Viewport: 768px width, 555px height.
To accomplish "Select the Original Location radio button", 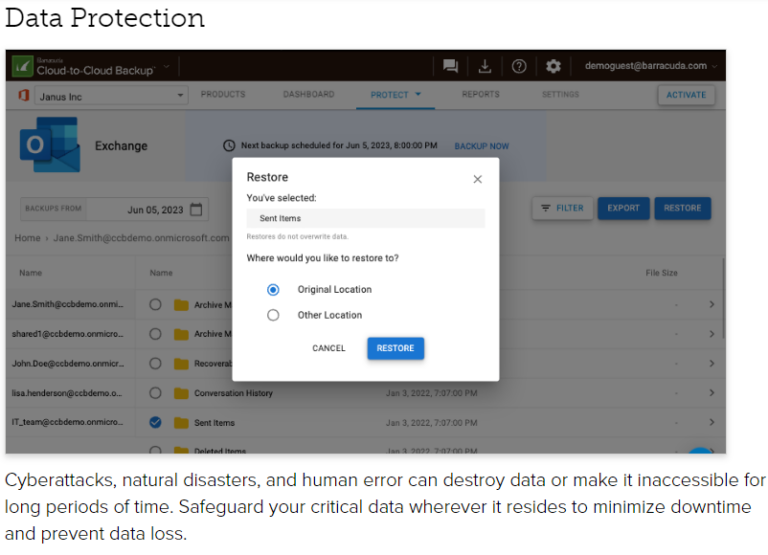I will (273, 290).
